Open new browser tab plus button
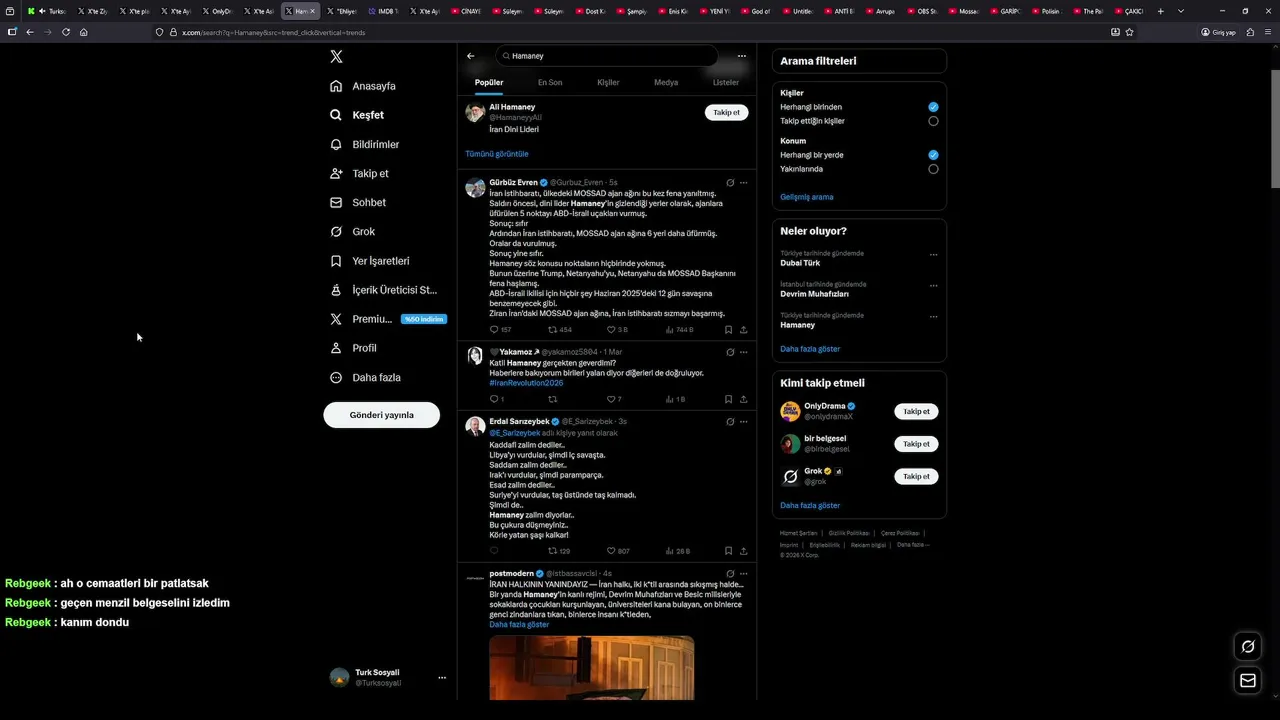This screenshot has width=1280, height=720. point(1160,11)
